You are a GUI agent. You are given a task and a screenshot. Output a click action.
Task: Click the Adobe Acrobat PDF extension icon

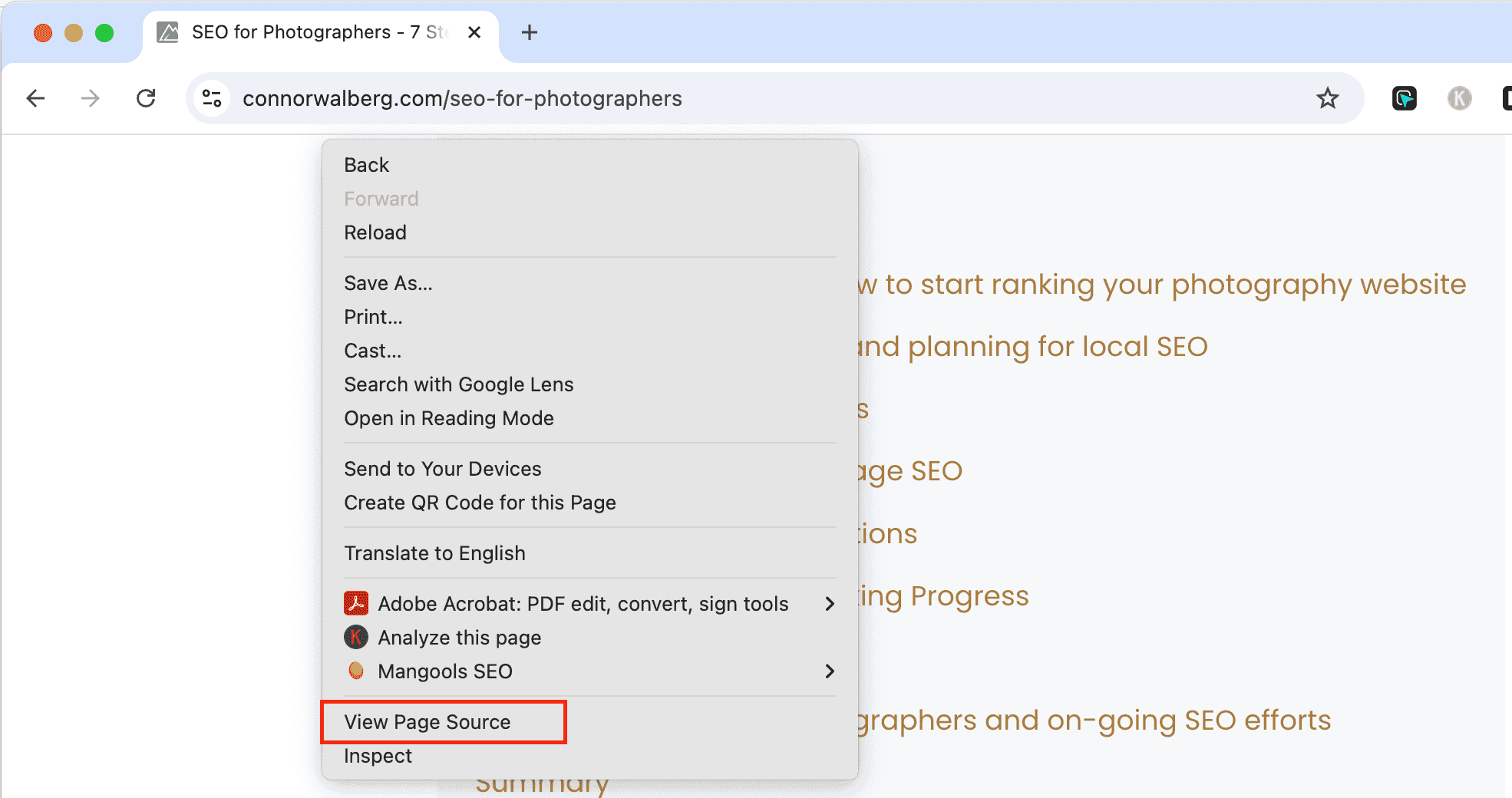355,603
